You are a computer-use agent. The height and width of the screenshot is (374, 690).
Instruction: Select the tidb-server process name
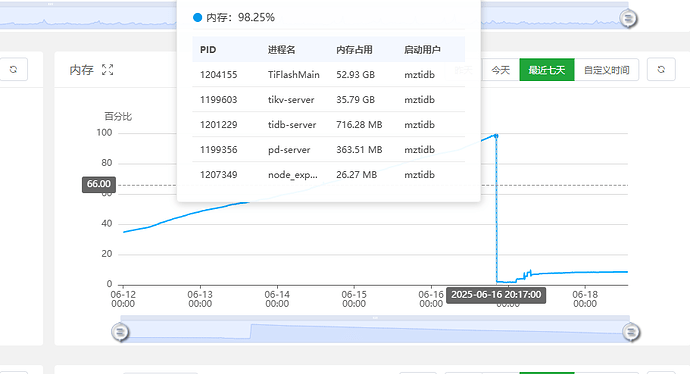coord(292,125)
